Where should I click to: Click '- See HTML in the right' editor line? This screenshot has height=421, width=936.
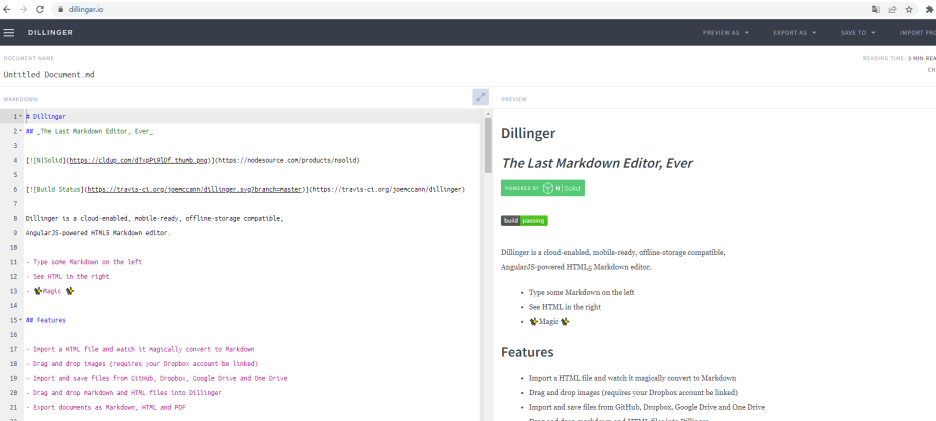(67, 276)
